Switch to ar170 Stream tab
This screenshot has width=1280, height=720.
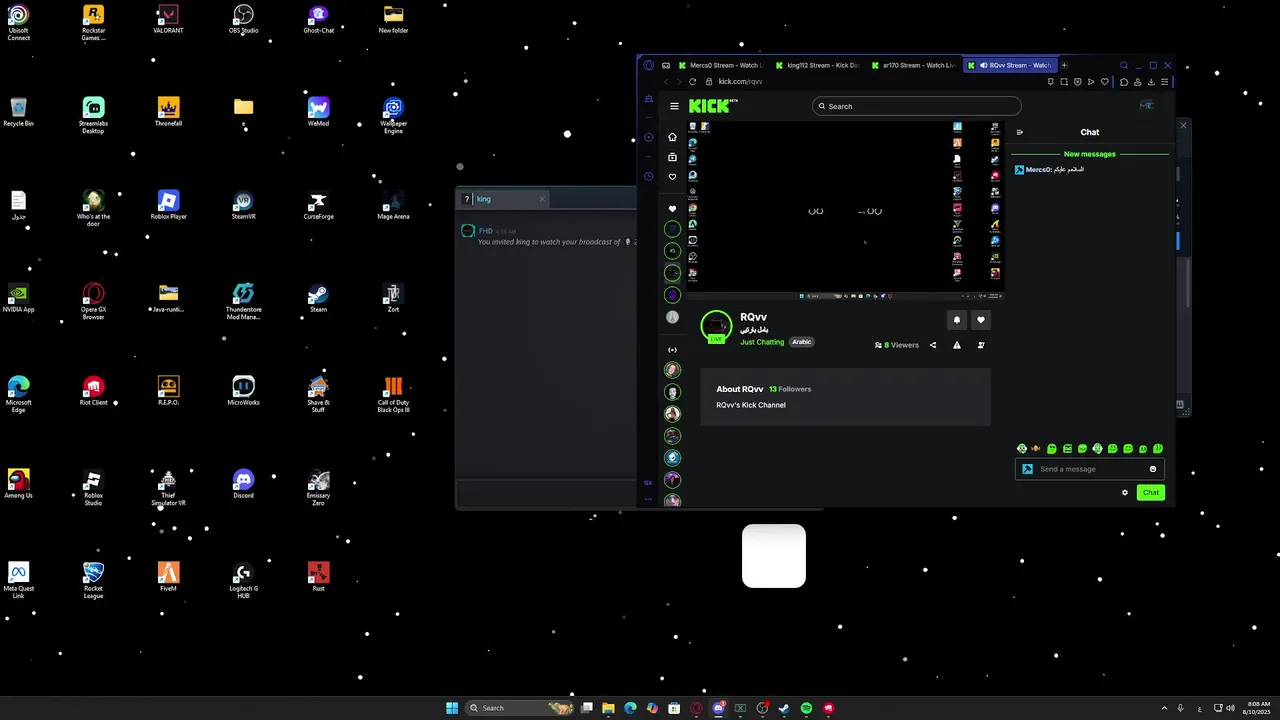pos(913,65)
